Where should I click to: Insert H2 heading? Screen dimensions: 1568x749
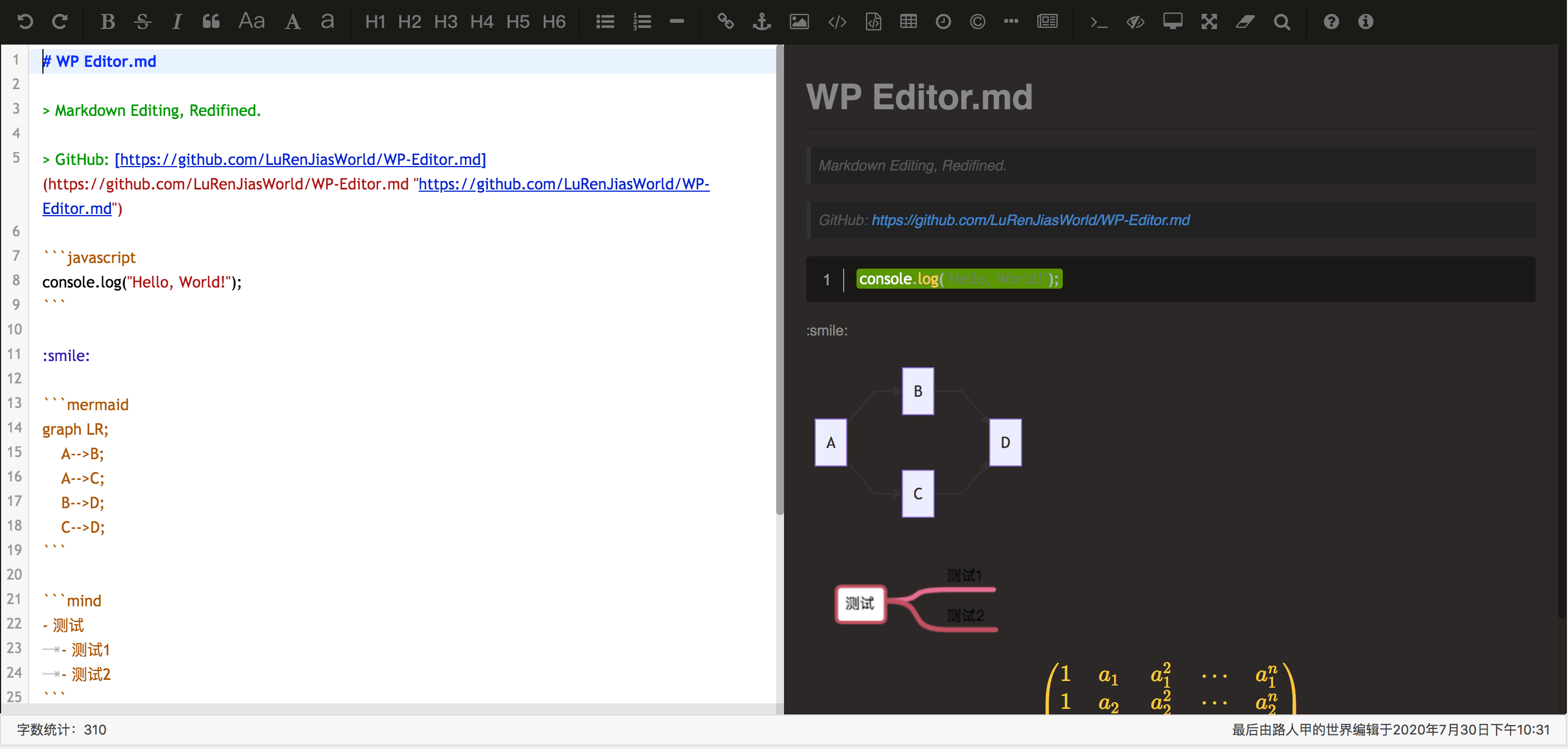click(410, 22)
